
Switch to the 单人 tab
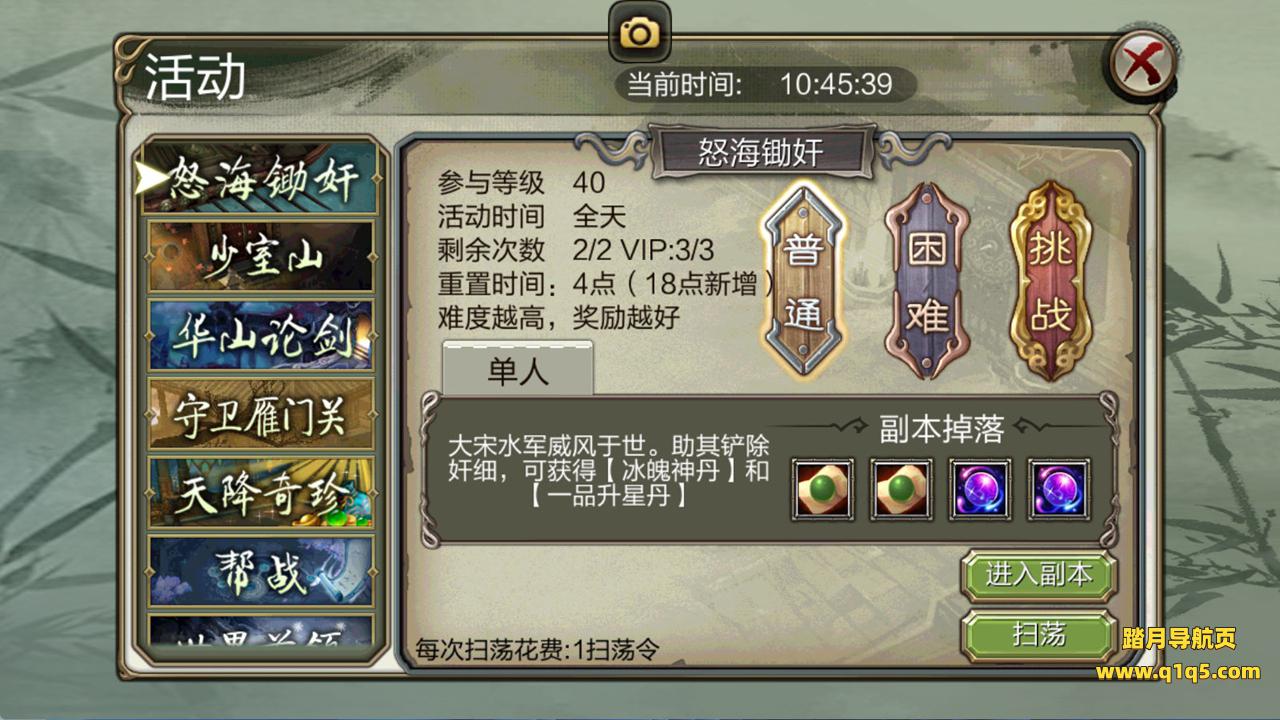click(x=518, y=370)
